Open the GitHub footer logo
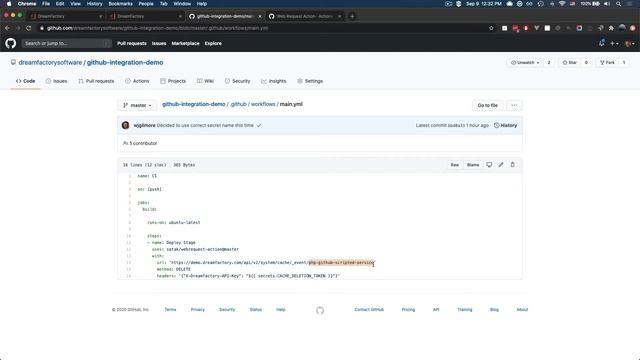 pos(320,310)
